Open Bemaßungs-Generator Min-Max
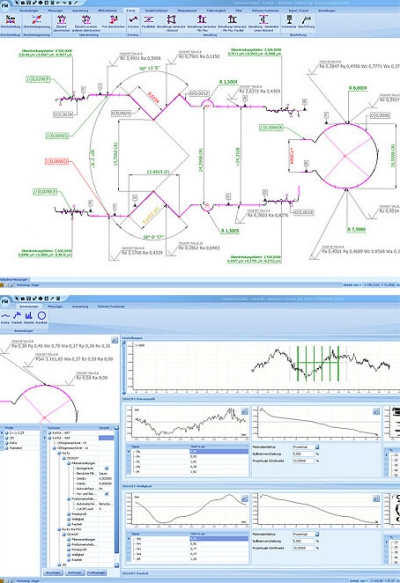 pos(201,22)
